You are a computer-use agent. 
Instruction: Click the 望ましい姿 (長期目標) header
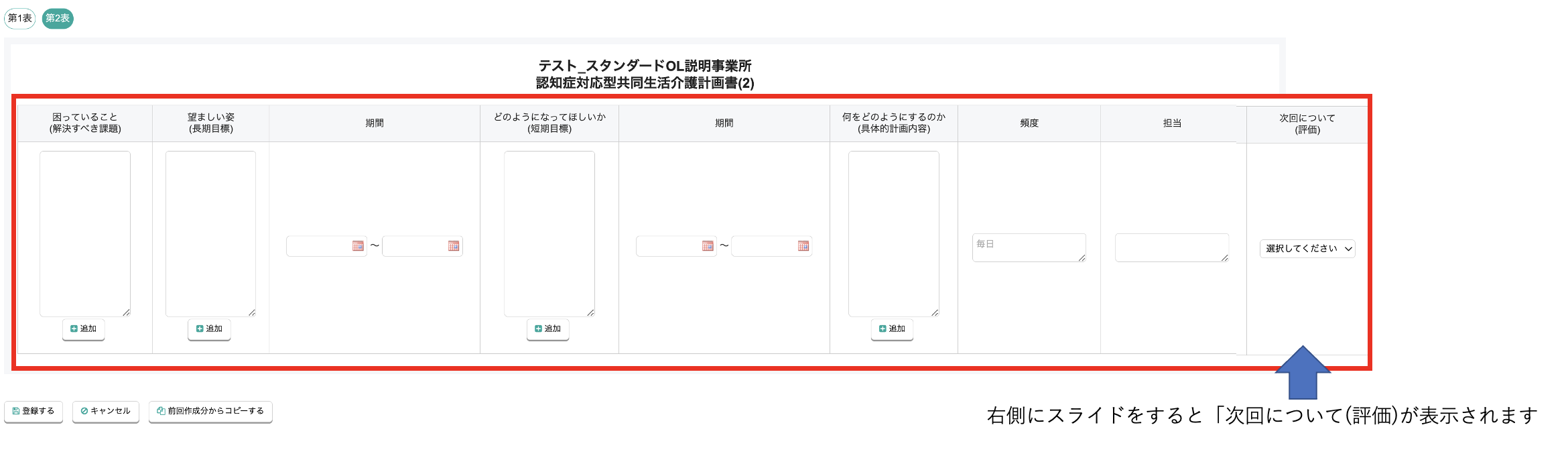[x=211, y=123]
